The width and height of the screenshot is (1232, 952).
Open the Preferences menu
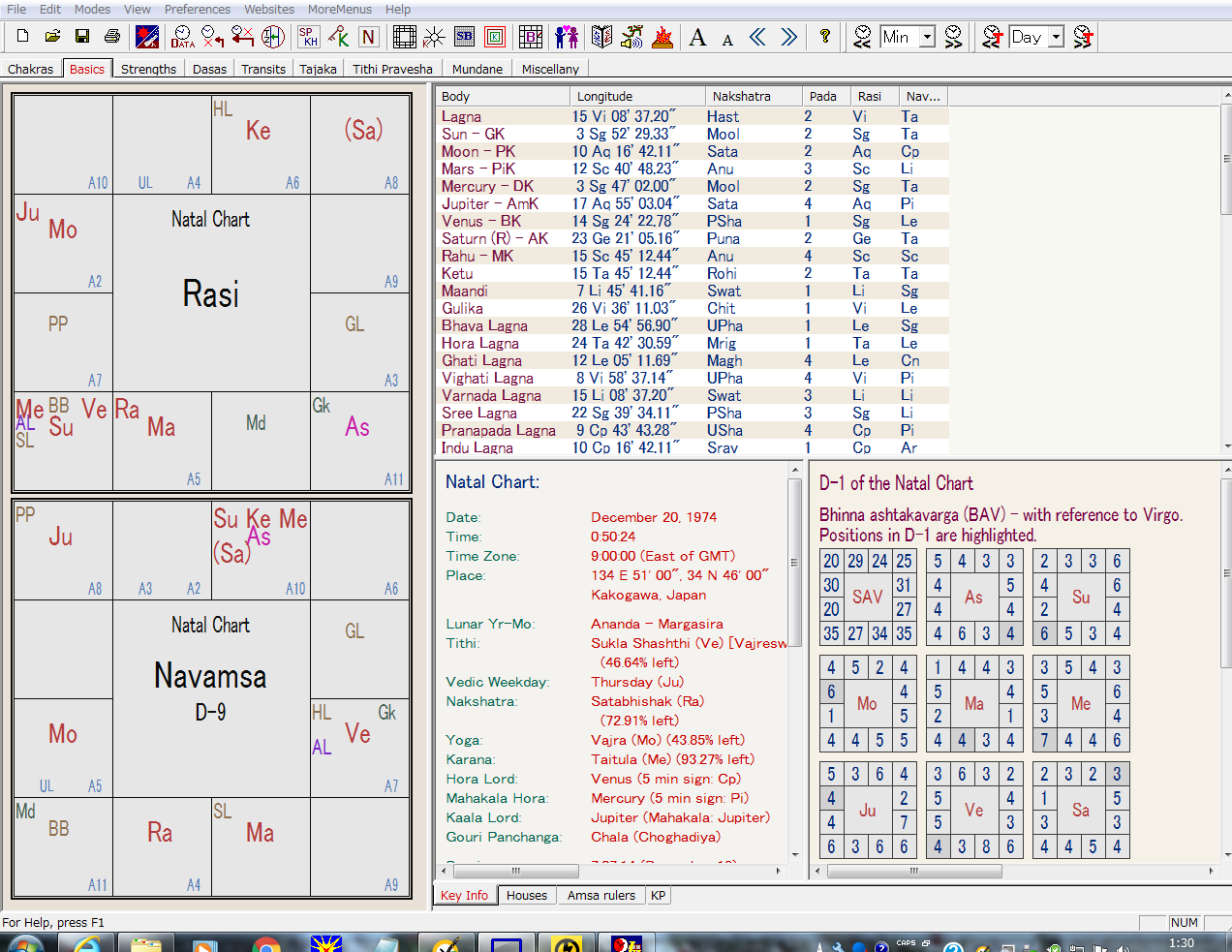[197, 9]
